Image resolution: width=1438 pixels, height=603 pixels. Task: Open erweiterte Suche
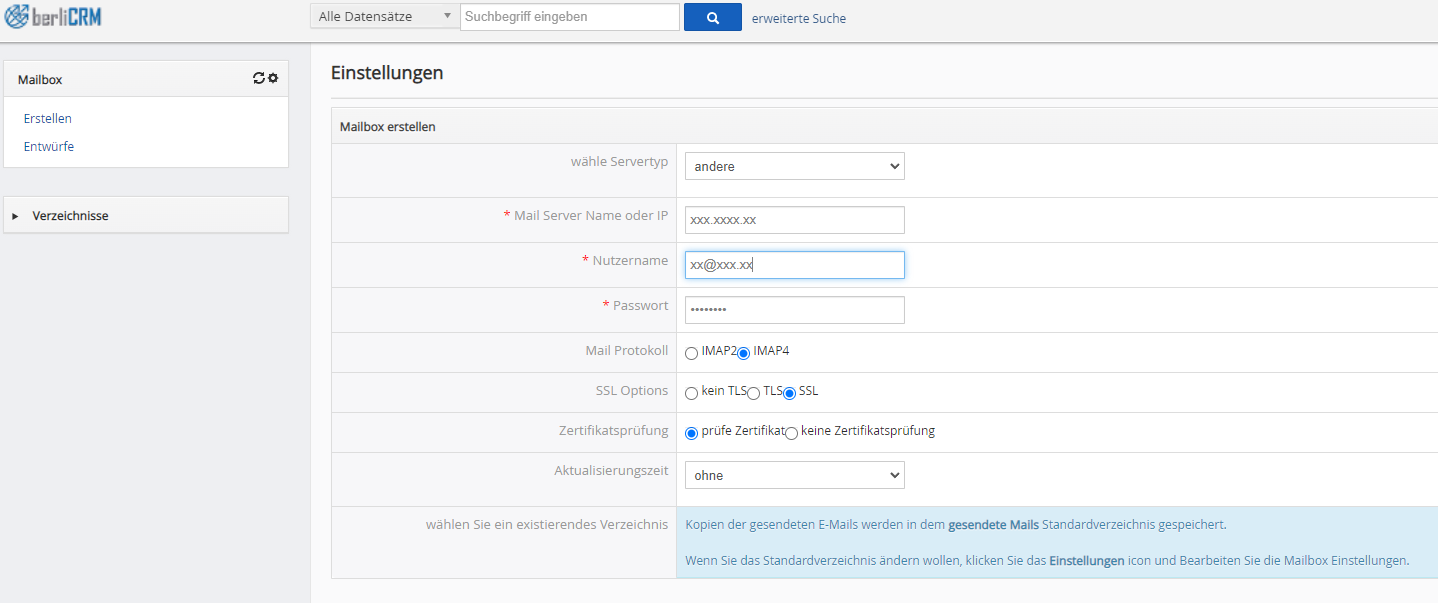click(x=798, y=18)
